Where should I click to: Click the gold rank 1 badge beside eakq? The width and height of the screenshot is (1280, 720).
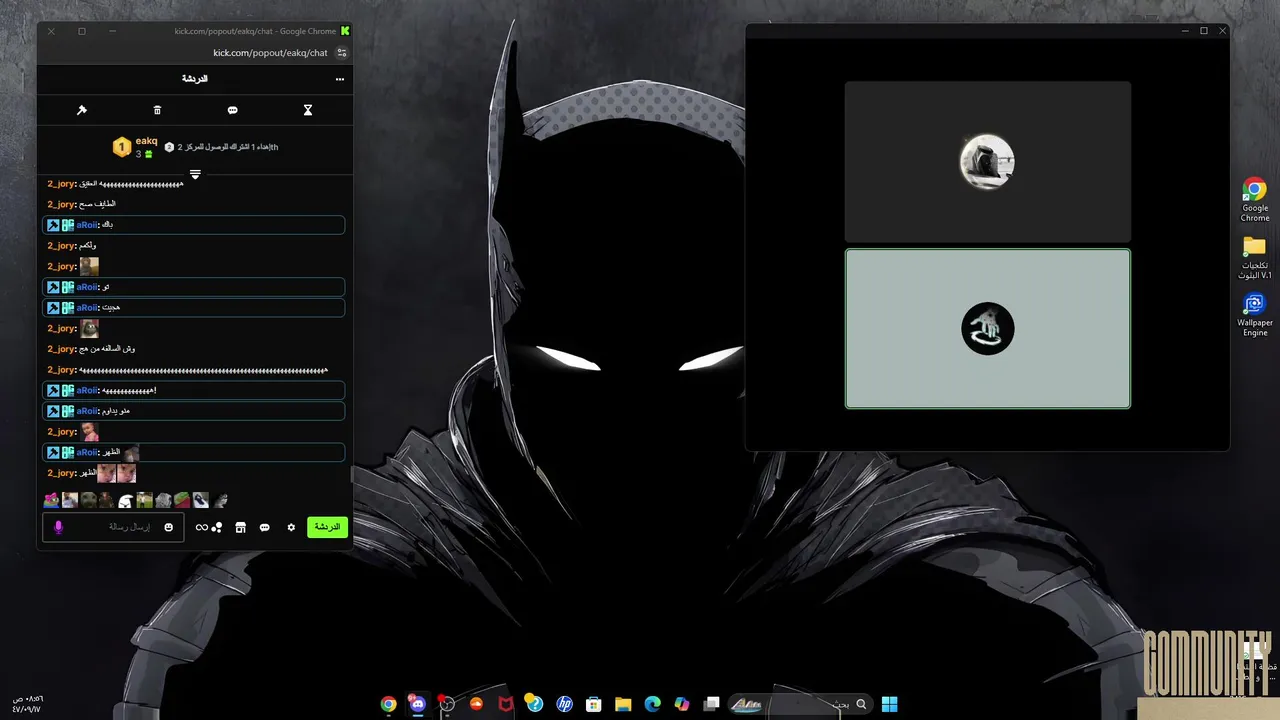(121, 148)
